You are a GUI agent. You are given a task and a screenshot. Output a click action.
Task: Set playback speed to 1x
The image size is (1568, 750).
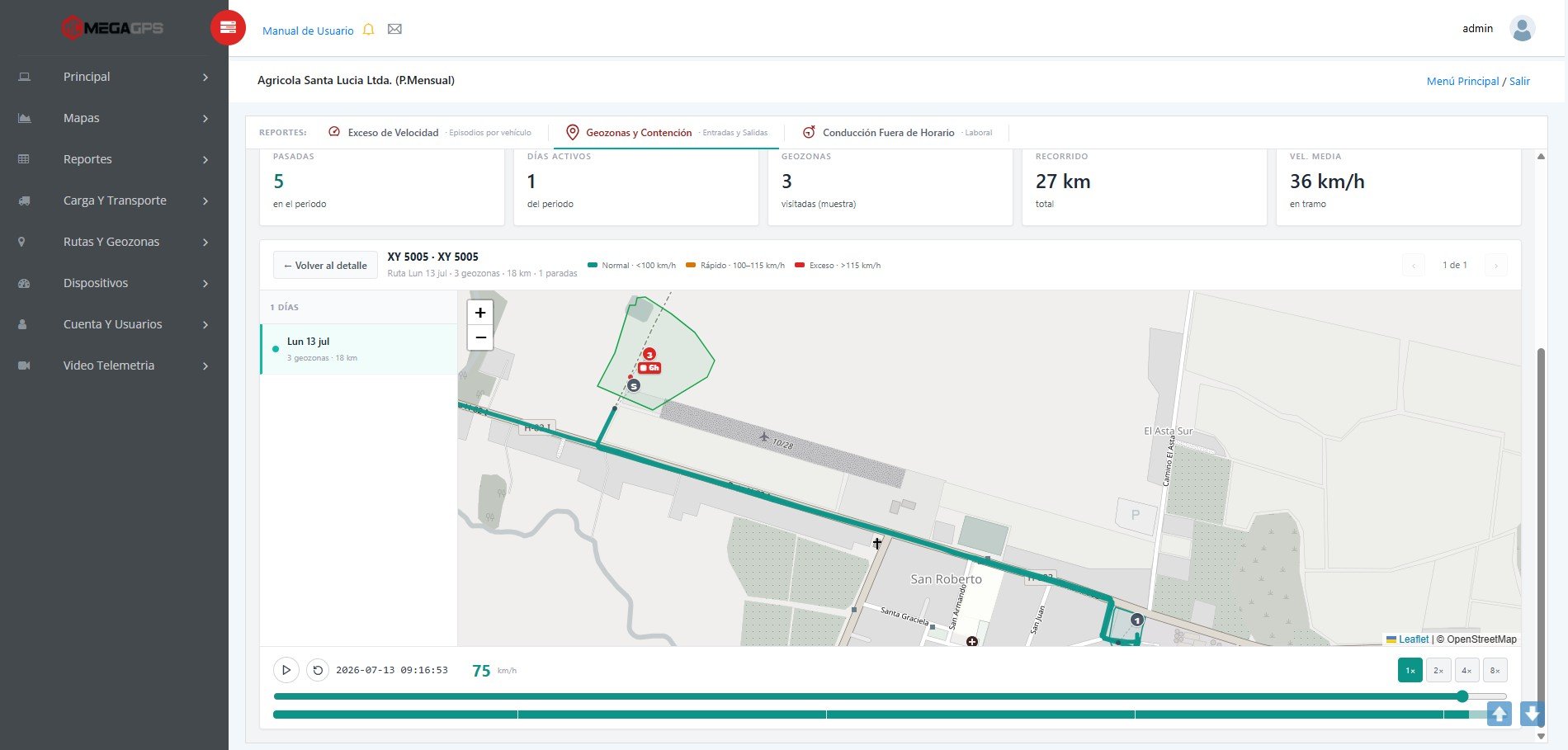click(1410, 670)
